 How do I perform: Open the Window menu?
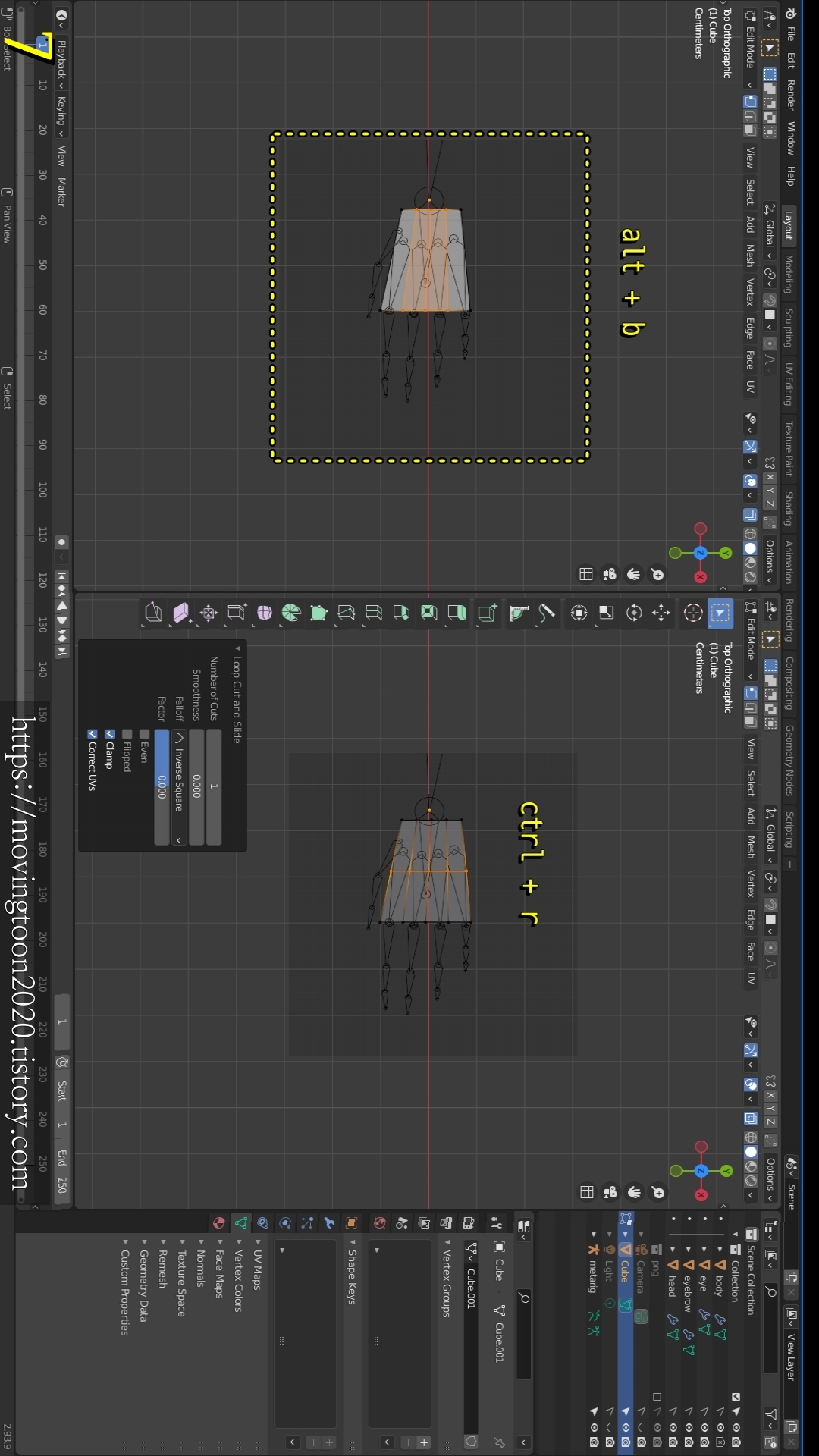click(x=791, y=139)
